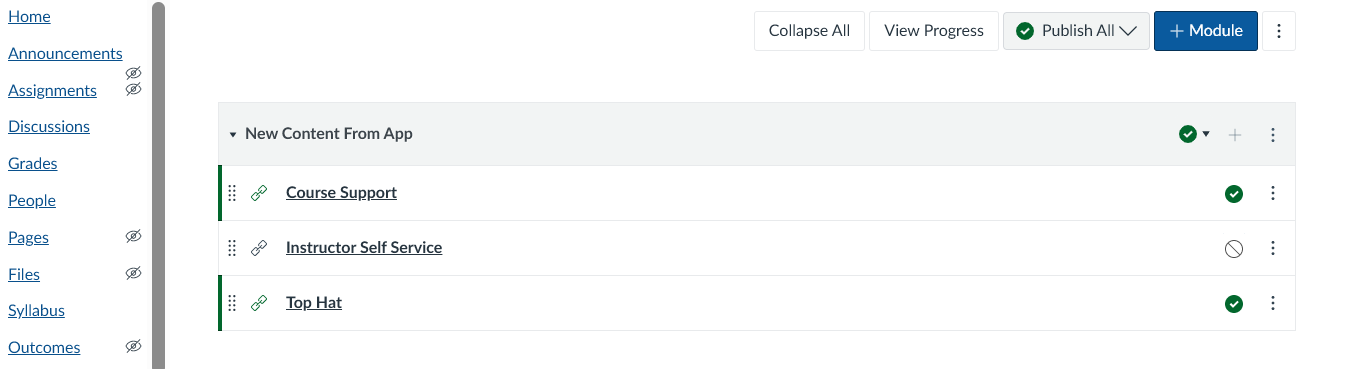This screenshot has width=1354, height=369.
Task: Open the Publish All dropdown
Action: (x=1076, y=31)
